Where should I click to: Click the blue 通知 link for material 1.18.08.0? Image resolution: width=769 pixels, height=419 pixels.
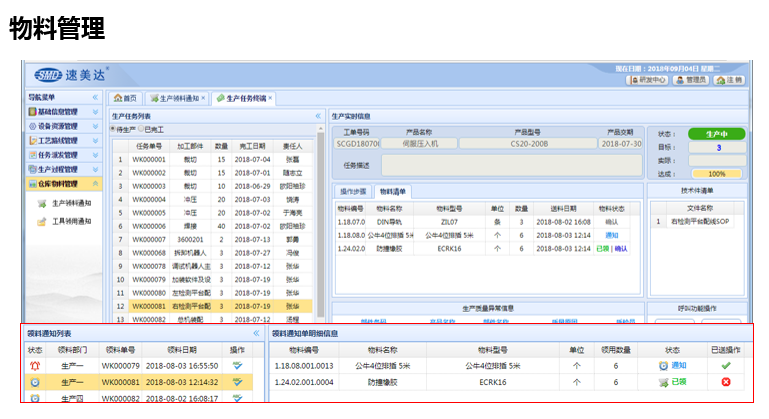(x=611, y=235)
